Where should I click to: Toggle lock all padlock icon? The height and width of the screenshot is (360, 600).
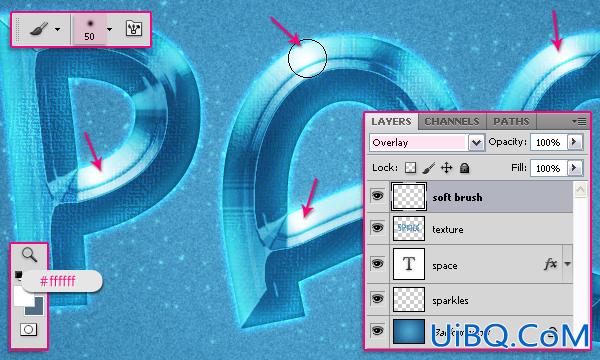[x=465, y=168]
